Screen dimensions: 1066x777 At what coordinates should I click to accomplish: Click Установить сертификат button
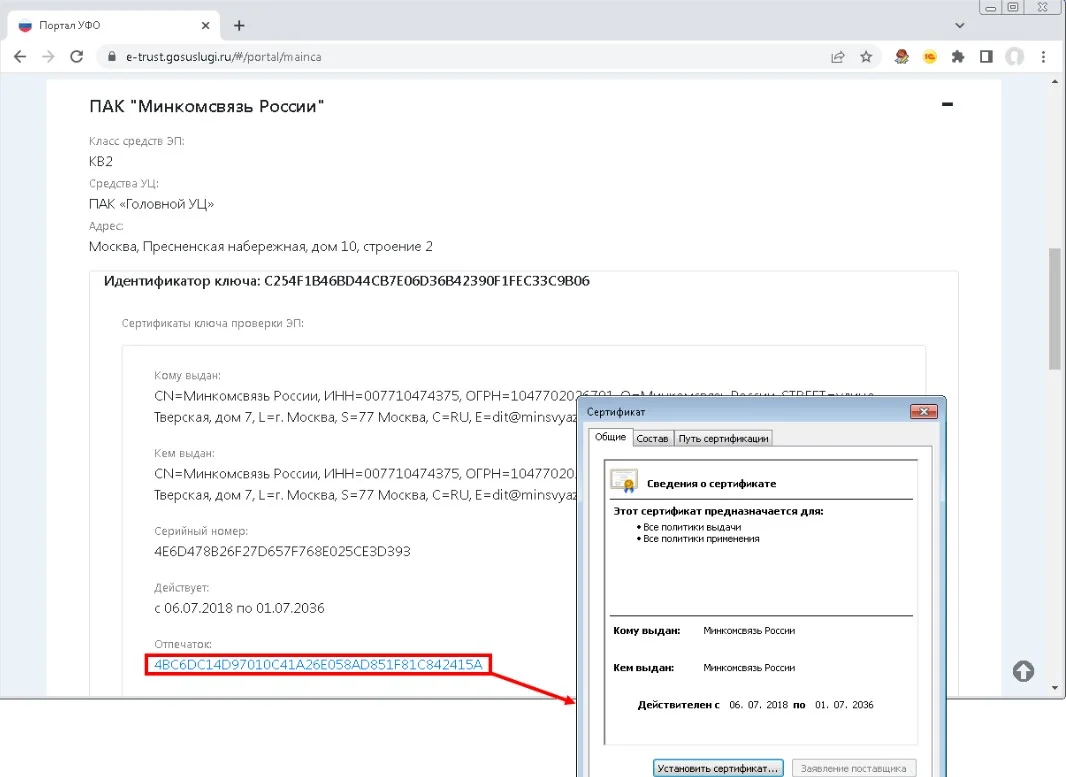tap(718, 768)
